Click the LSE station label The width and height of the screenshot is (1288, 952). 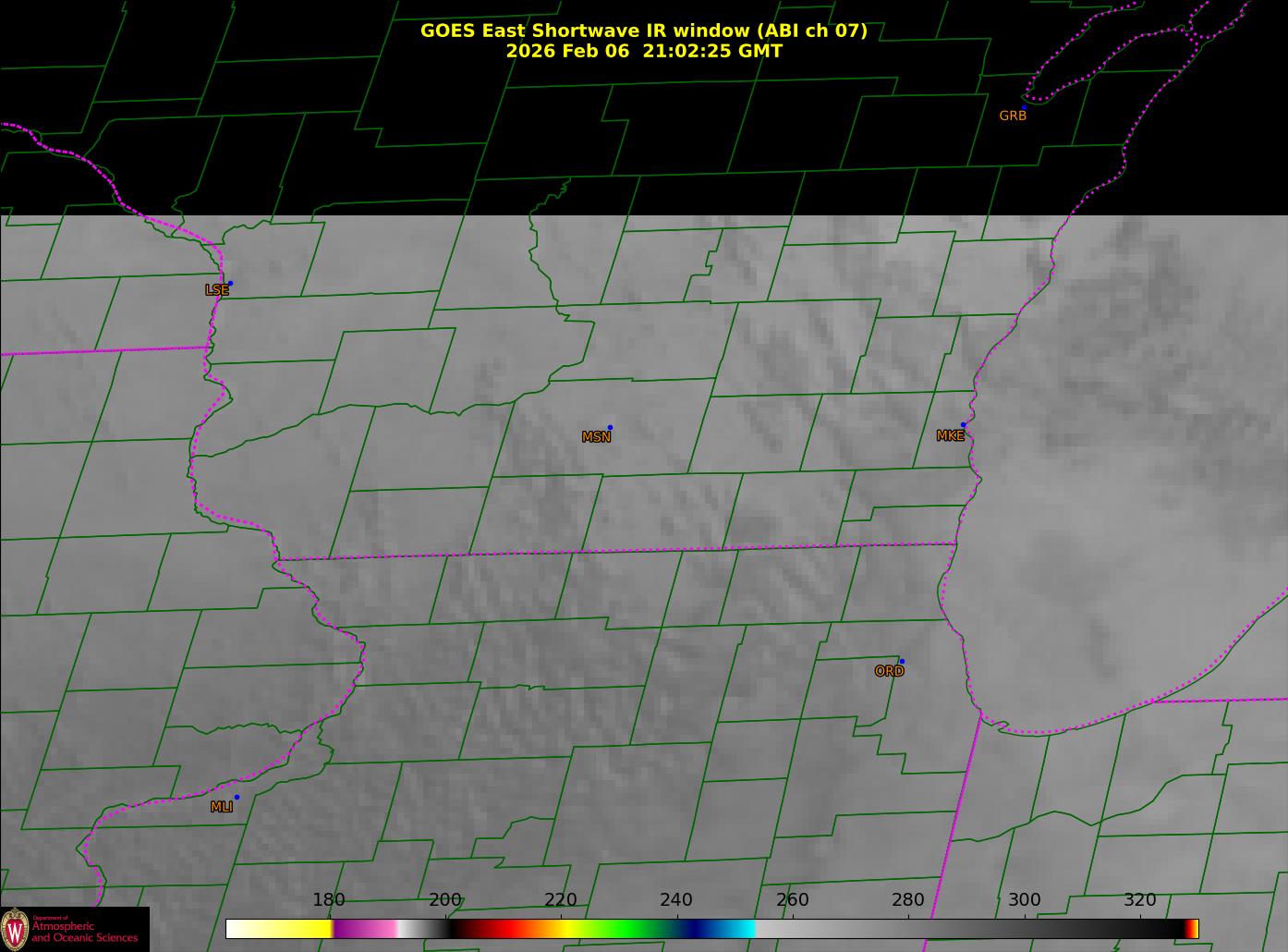[217, 290]
